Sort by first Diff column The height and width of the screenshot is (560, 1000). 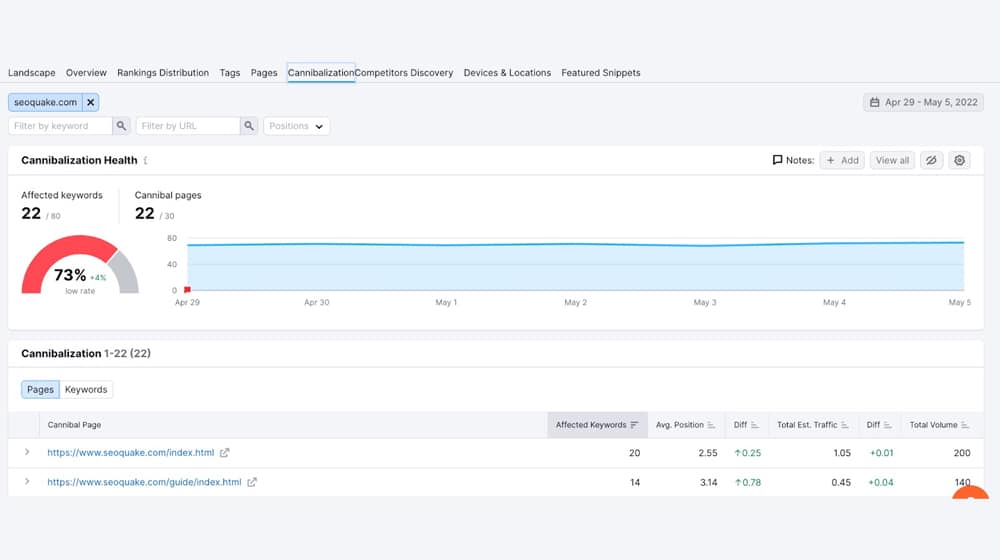(x=746, y=425)
